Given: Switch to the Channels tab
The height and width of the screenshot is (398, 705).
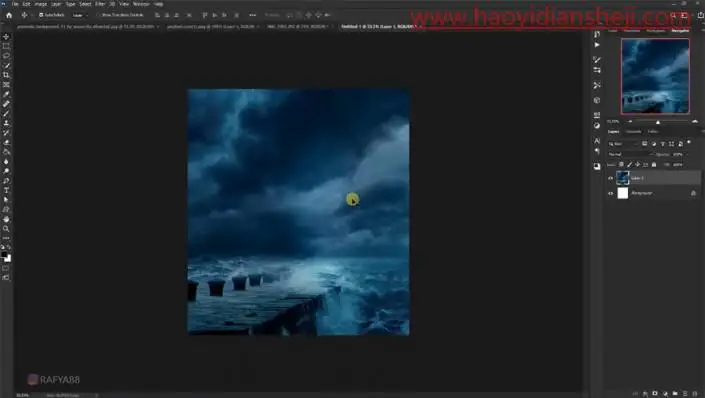Looking at the screenshot, I should [634, 132].
